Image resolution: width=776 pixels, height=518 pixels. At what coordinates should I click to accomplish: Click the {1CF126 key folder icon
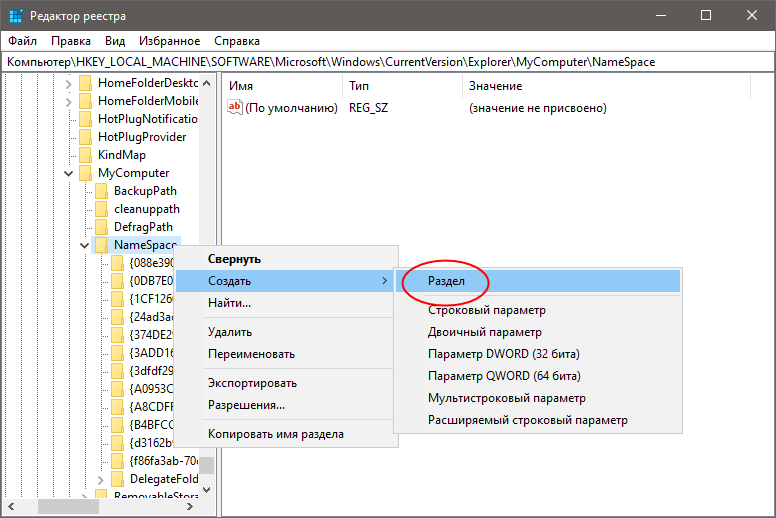pyautogui.click(x=117, y=299)
